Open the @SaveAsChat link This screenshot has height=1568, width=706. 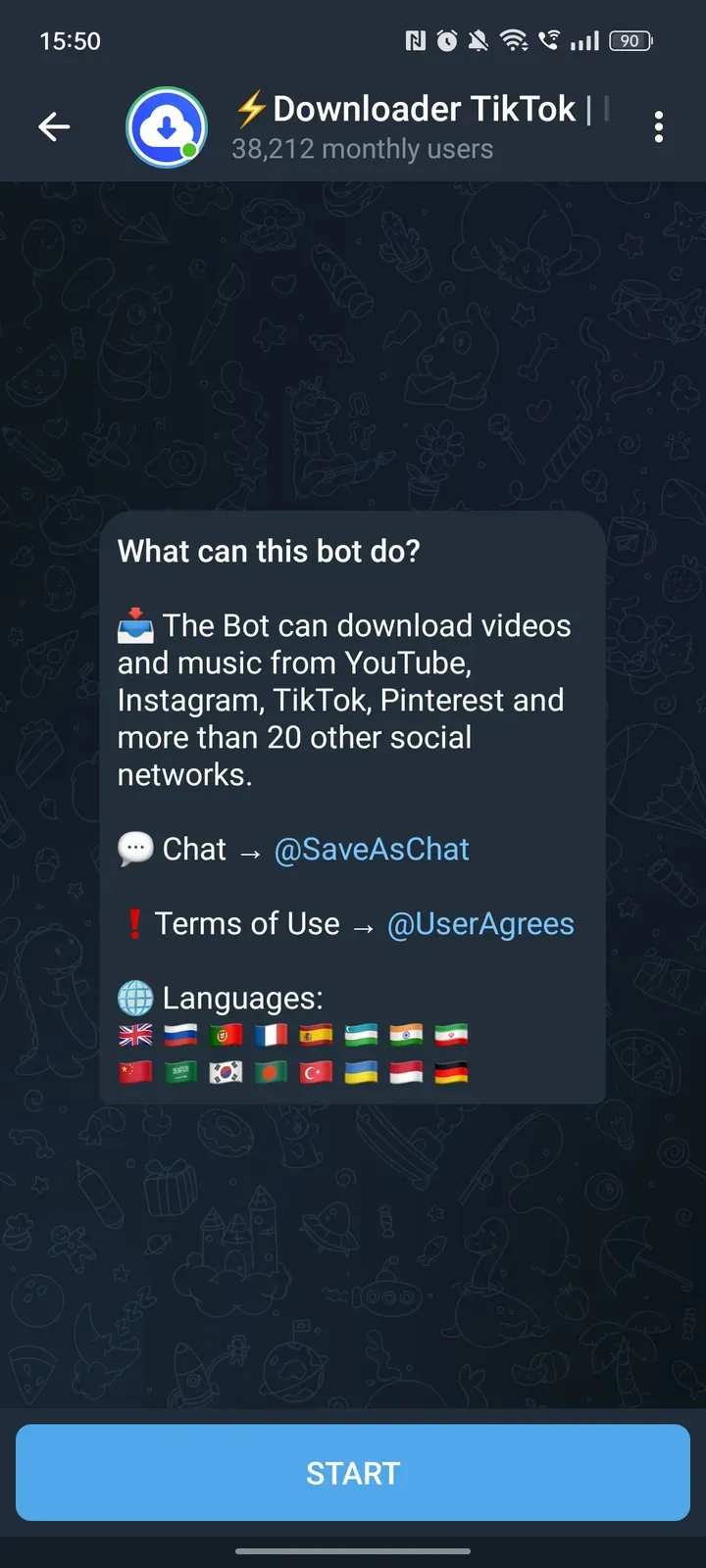[x=372, y=849]
